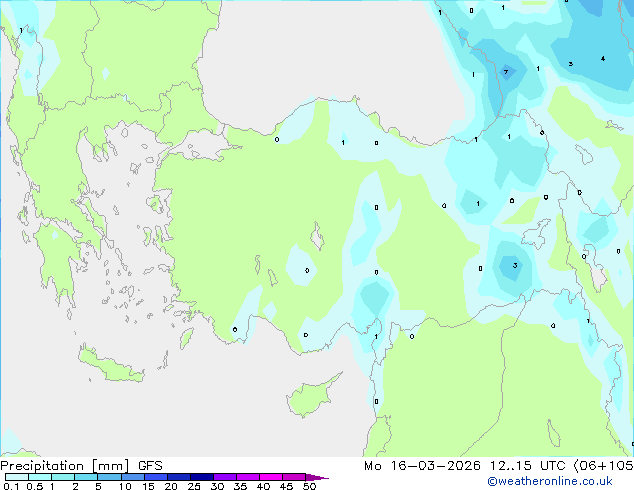Select the 40–45 mm magenta legend swatch

click(271, 477)
